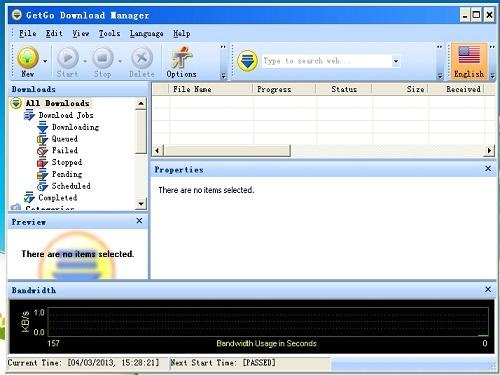Click the web search download arrow icon
The image size is (500, 375).
coord(247,61)
